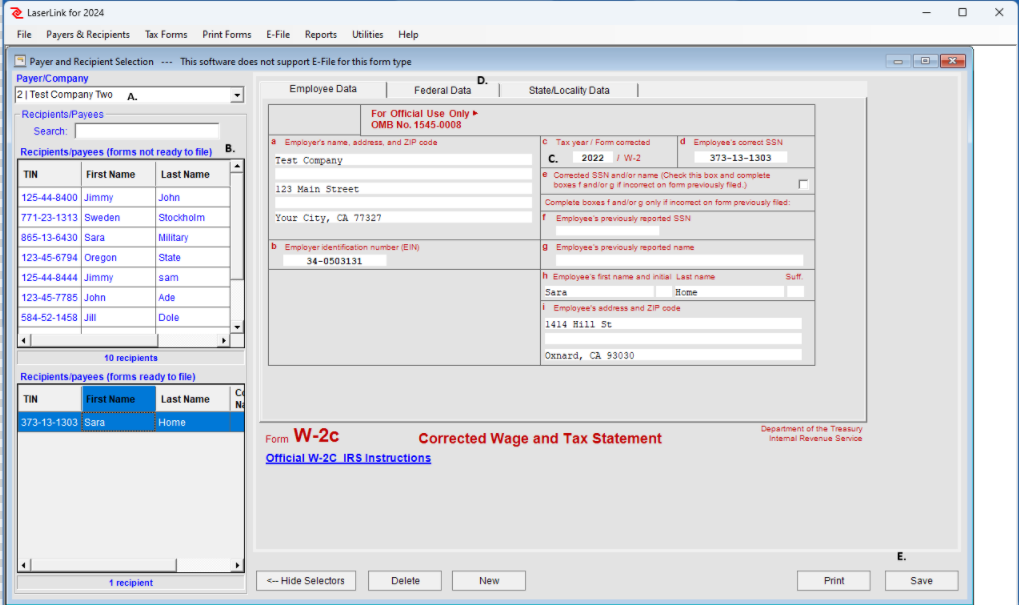This screenshot has width=1019, height=605.
Task: Switch to the State/Locality Data tab
Action: (568, 90)
